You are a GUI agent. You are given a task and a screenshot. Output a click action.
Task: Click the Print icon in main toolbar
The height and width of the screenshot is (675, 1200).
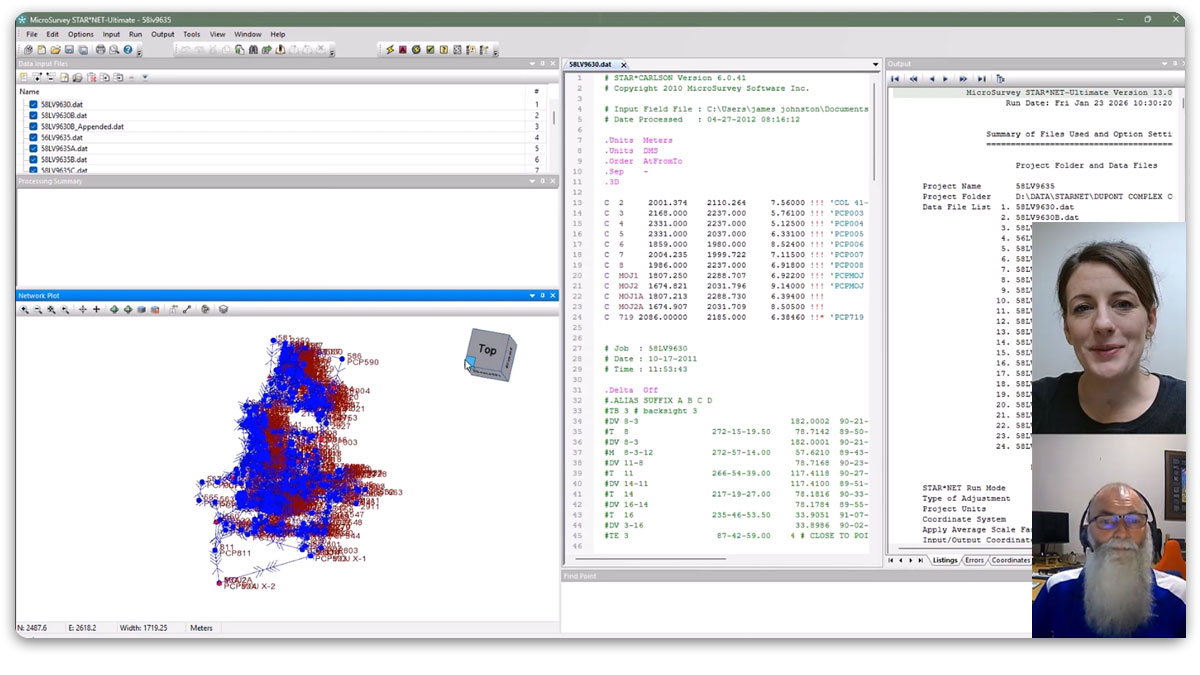pyautogui.click(x=101, y=50)
